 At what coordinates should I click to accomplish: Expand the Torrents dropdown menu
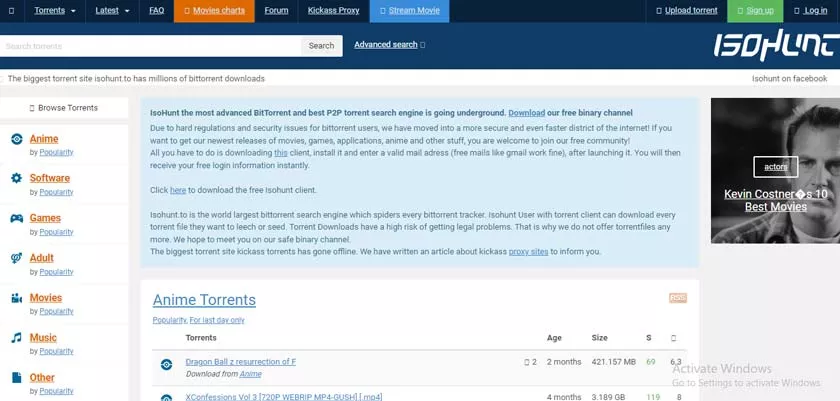click(55, 11)
